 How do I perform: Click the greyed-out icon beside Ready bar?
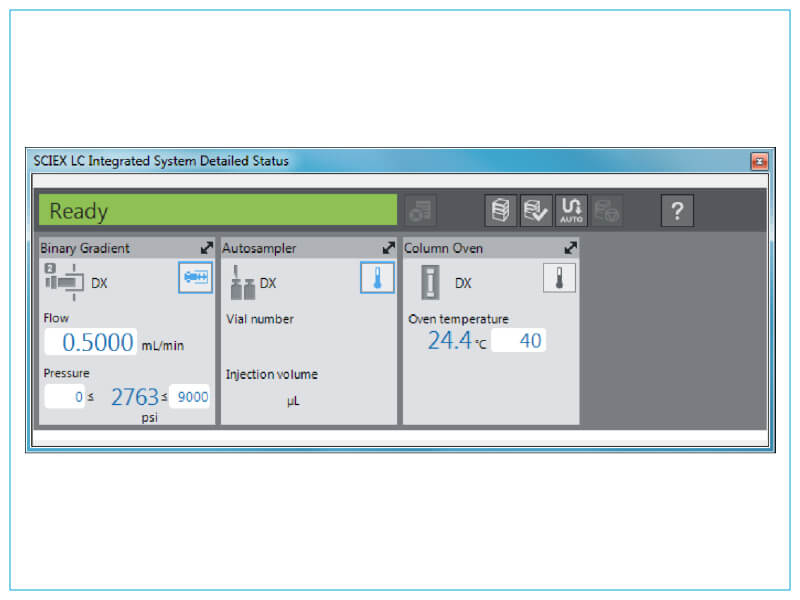pos(421,211)
